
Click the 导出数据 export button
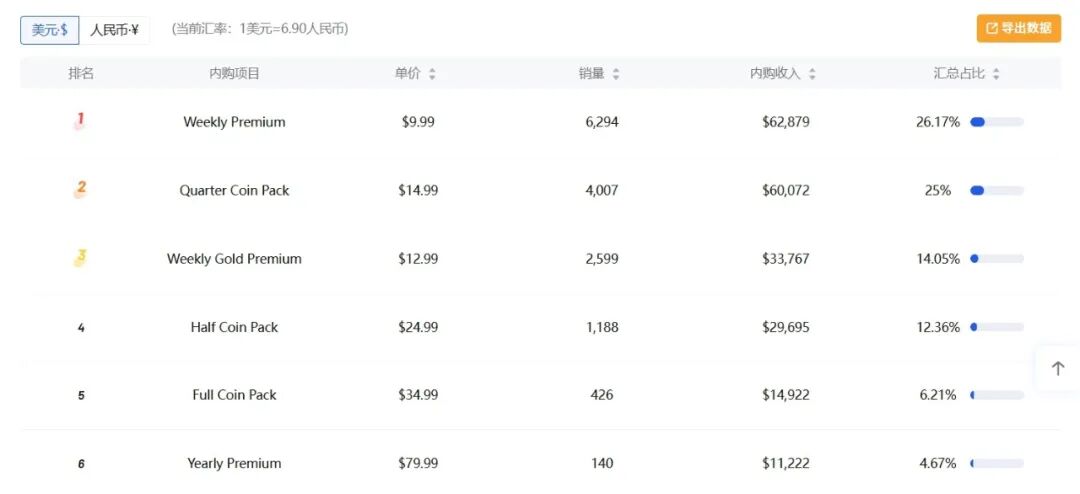[x=1018, y=28]
